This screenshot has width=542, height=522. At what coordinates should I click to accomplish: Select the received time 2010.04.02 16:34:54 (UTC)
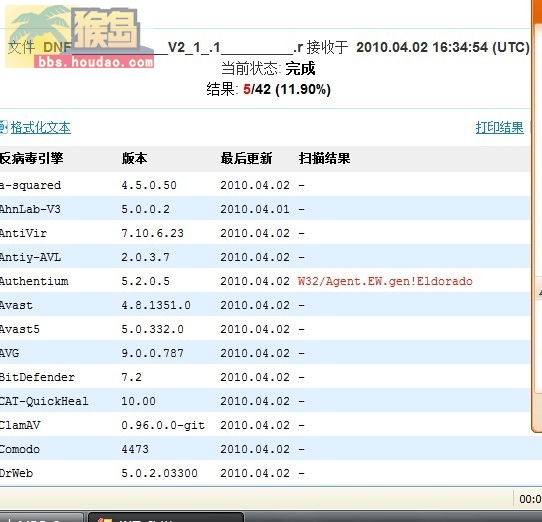(x=443, y=47)
